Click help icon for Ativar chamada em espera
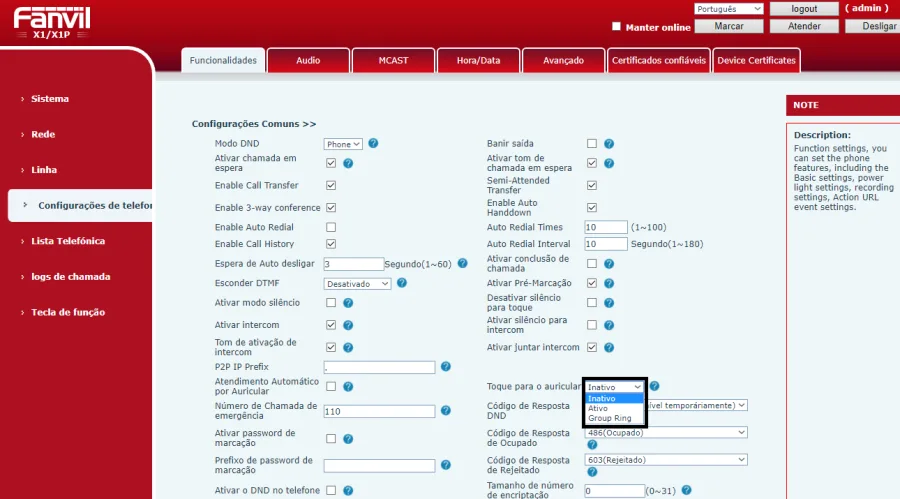The image size is (900, 499). coord(348,164)
